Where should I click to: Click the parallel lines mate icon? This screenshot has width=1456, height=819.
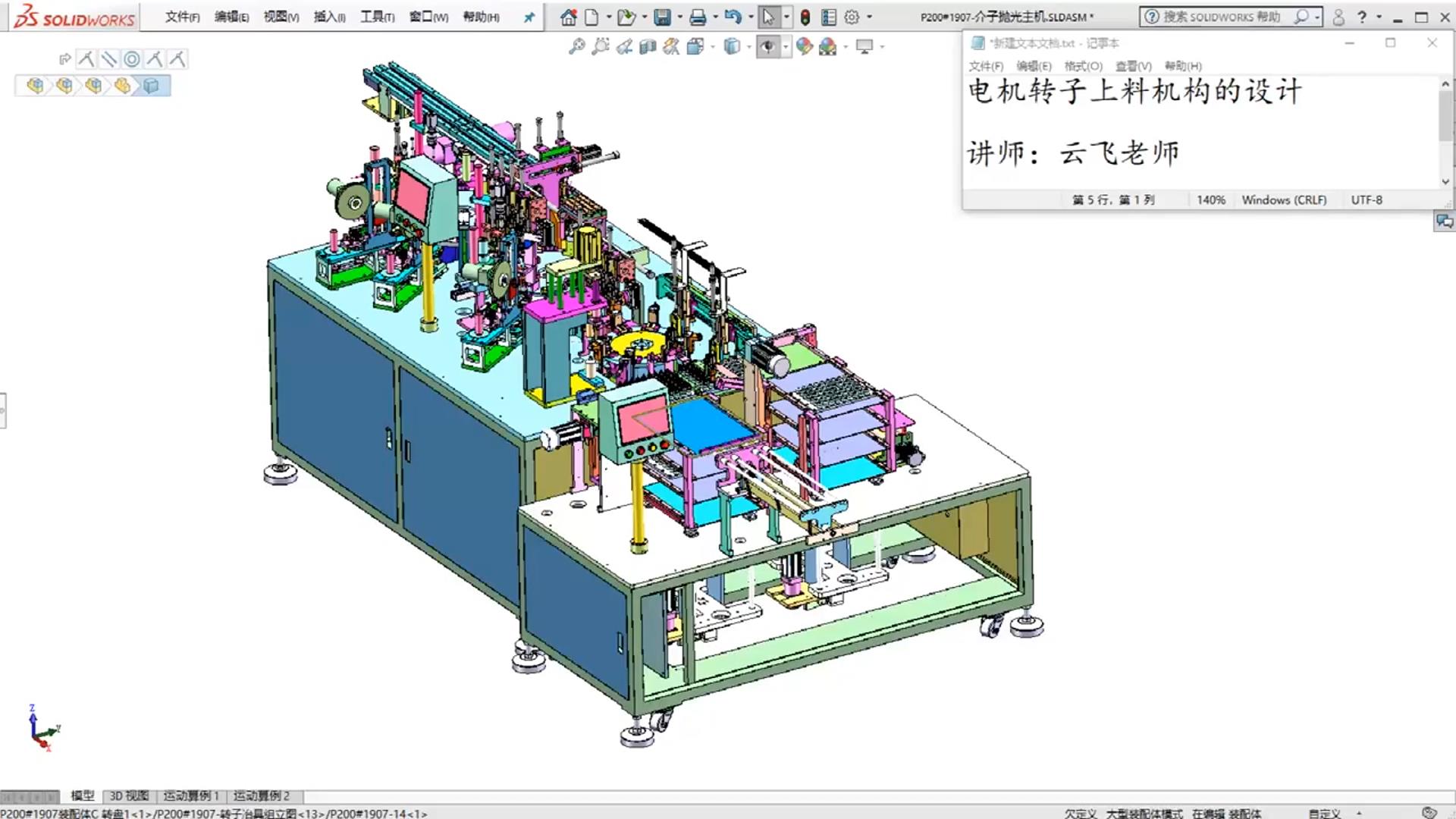pos(109,59)
